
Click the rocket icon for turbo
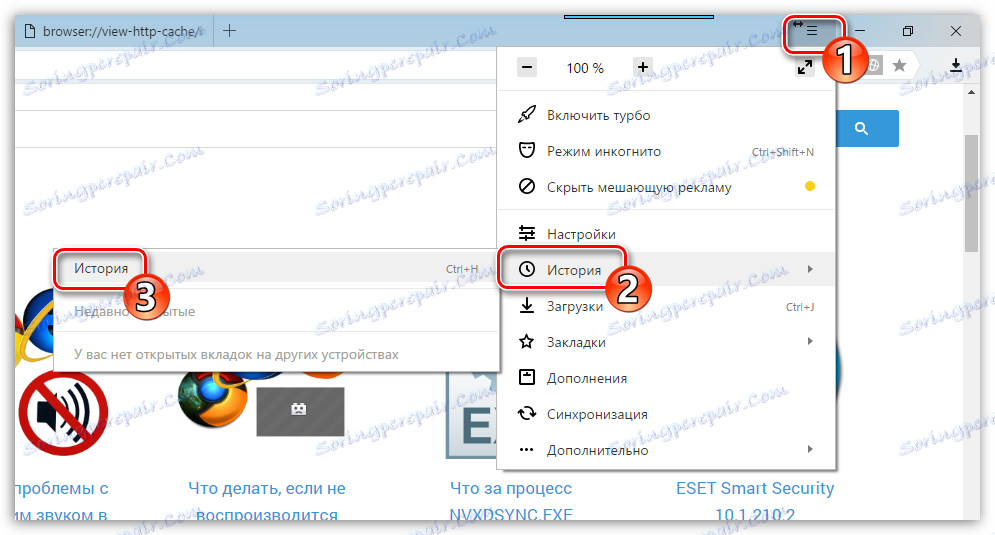click(527, 115)
